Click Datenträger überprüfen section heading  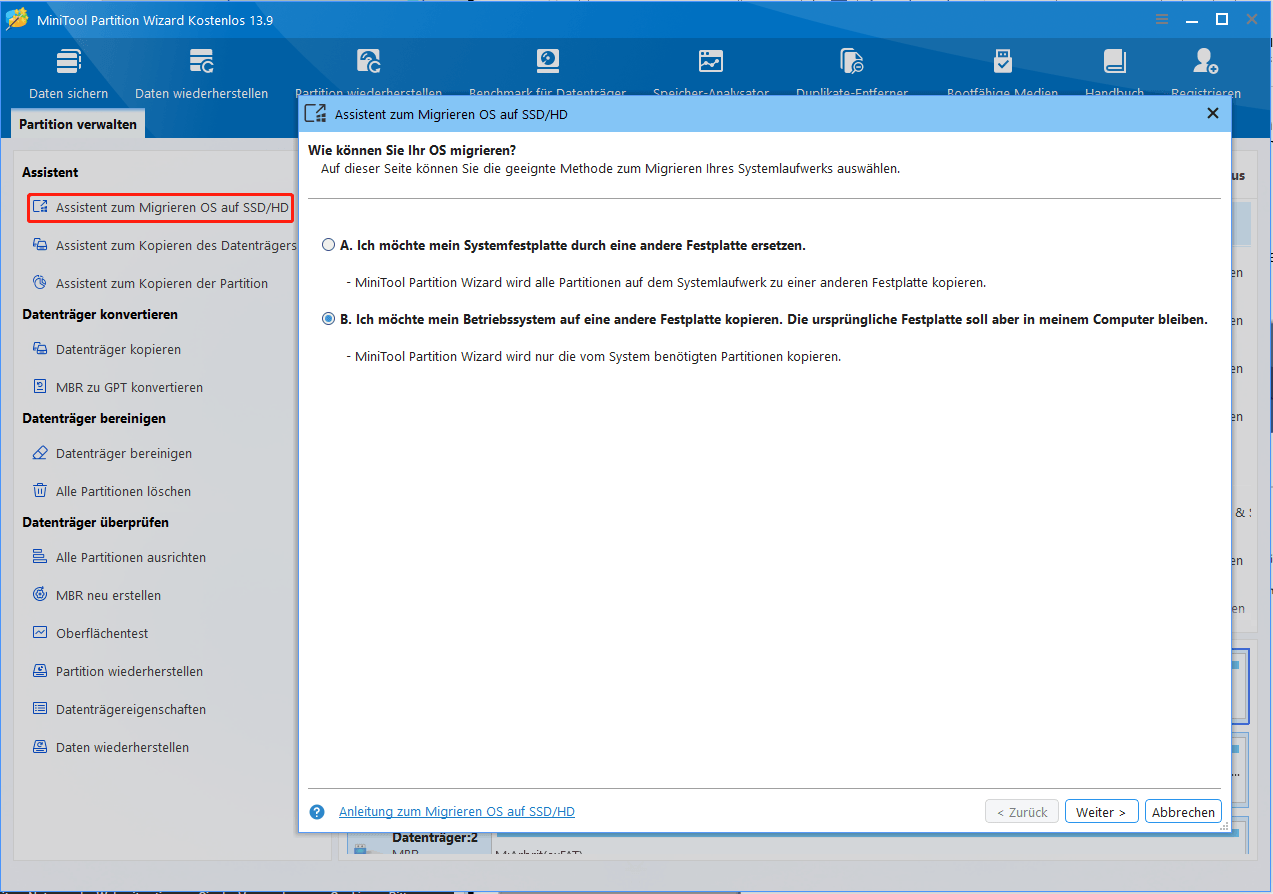click(x=96, y=522)
